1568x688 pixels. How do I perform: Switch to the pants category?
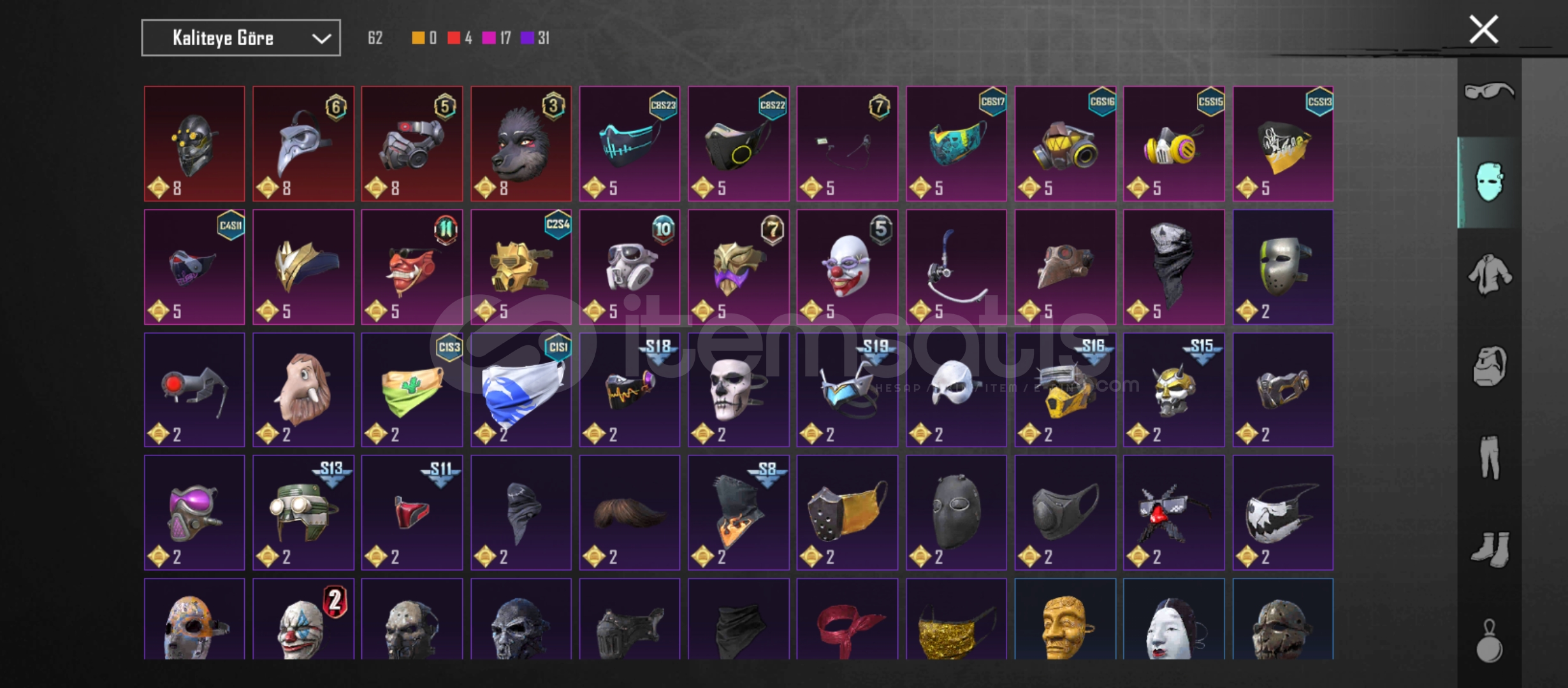pyautogui.click(x=1490, y=457)
